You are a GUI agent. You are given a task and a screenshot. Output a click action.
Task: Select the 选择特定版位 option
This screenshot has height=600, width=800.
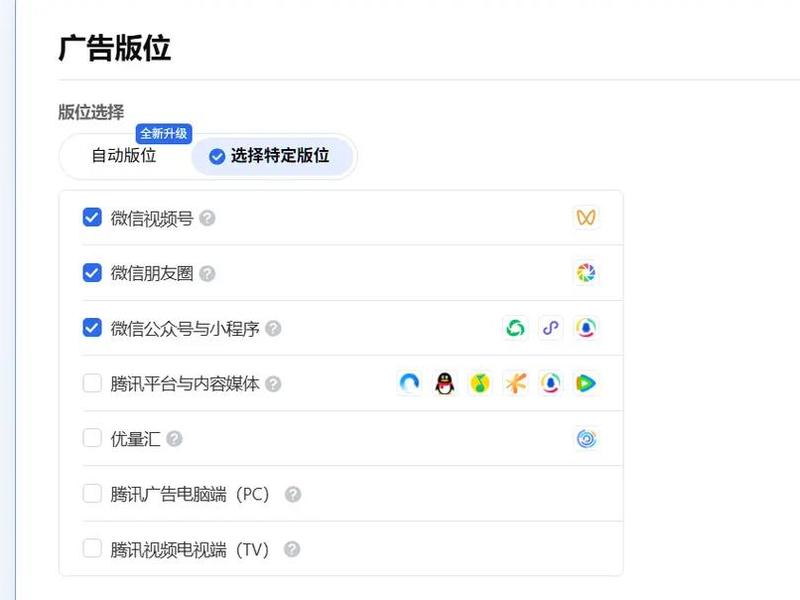272,156
